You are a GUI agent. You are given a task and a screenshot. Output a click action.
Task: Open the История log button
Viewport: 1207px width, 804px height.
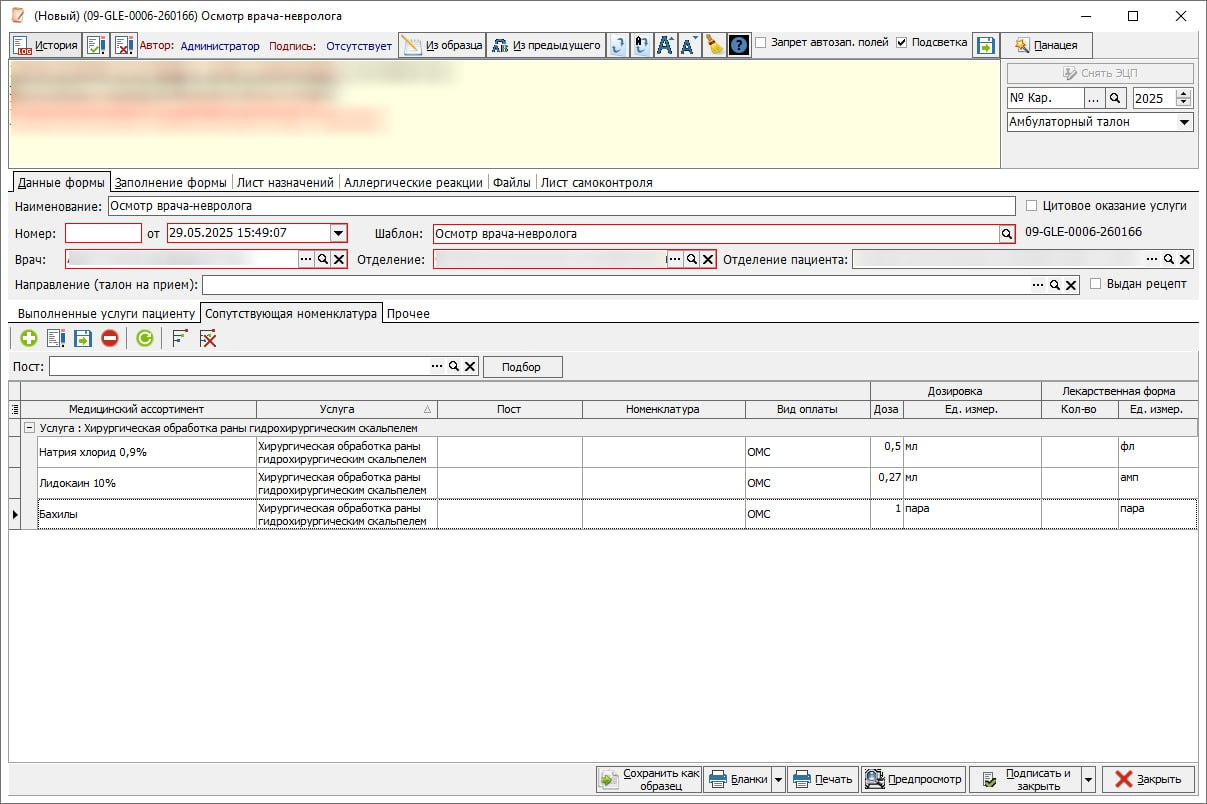(x=45, y=45)
